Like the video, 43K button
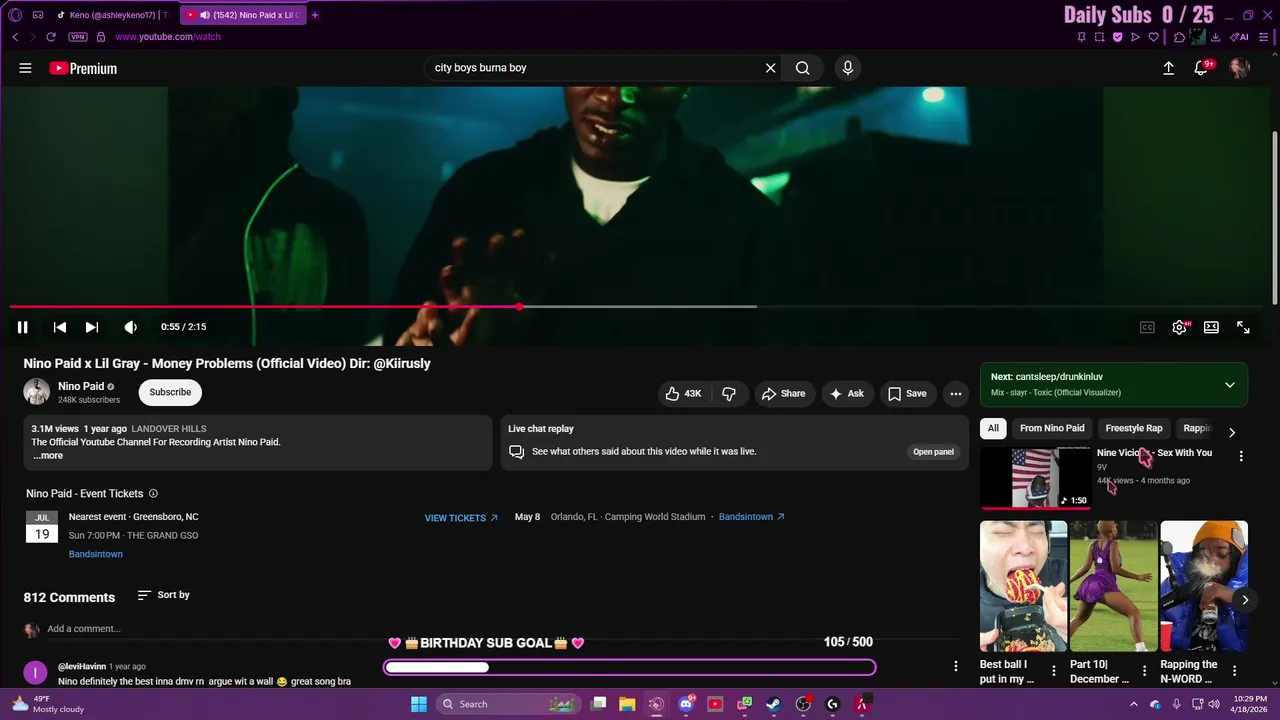The width and height of the screenshot is (1280, 720). pyautogui.click(x=683, y=394)
